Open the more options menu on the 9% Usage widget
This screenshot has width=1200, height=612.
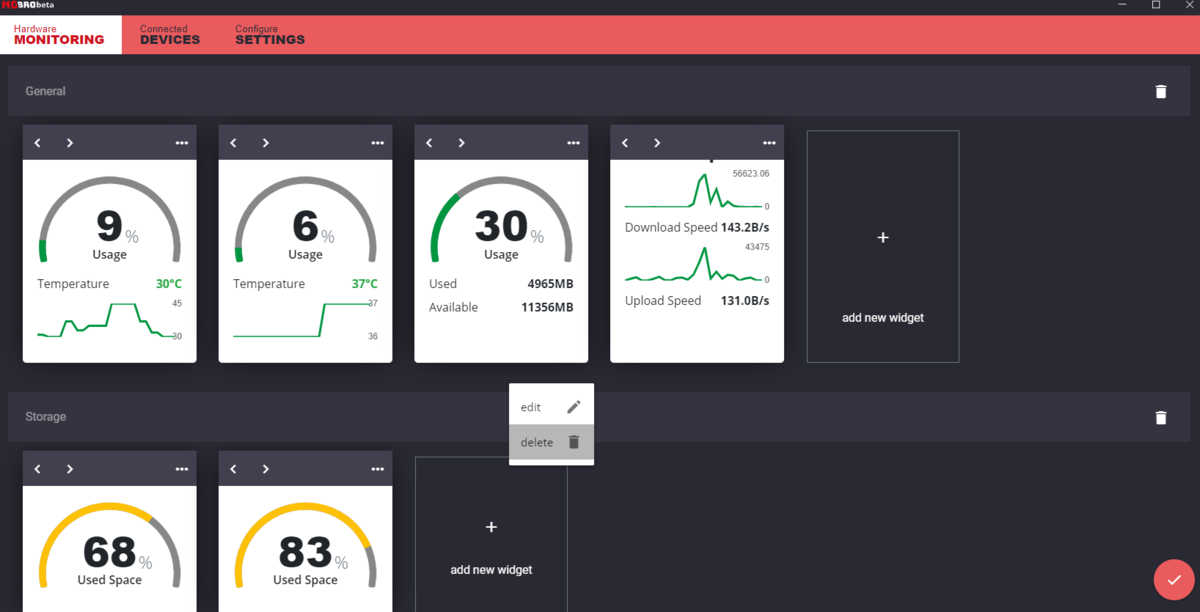click(182, 143)
